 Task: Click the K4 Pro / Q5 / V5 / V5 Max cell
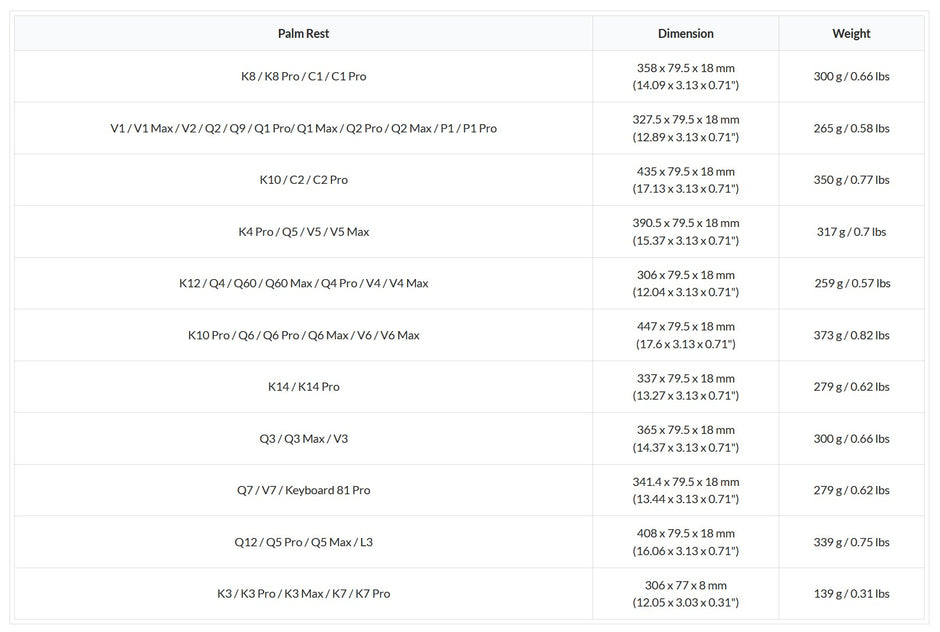click(303, 232)
